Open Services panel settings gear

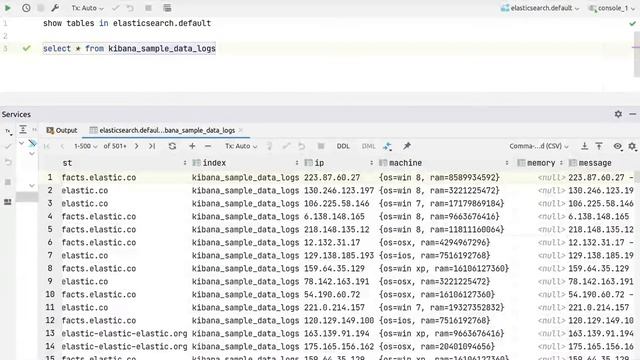[x=618, y=114]
